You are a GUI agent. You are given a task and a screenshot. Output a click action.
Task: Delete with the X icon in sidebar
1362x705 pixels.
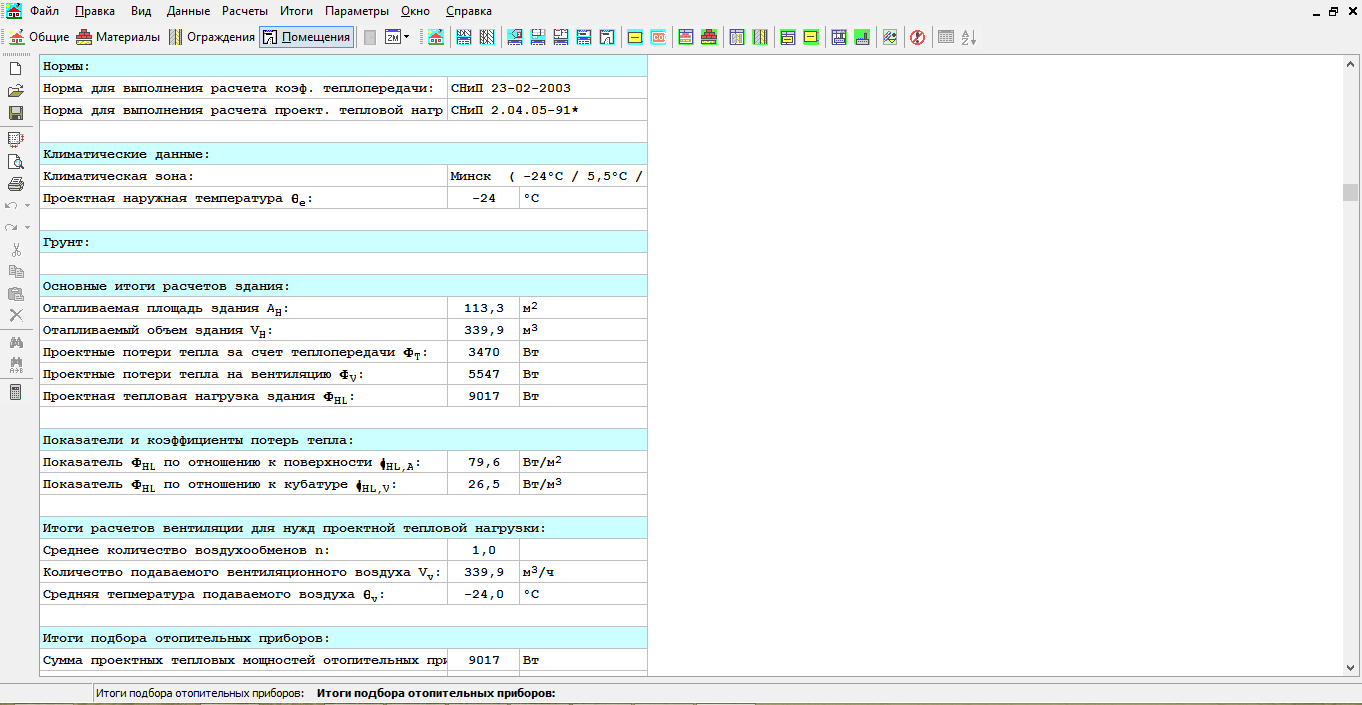[15, 315]
